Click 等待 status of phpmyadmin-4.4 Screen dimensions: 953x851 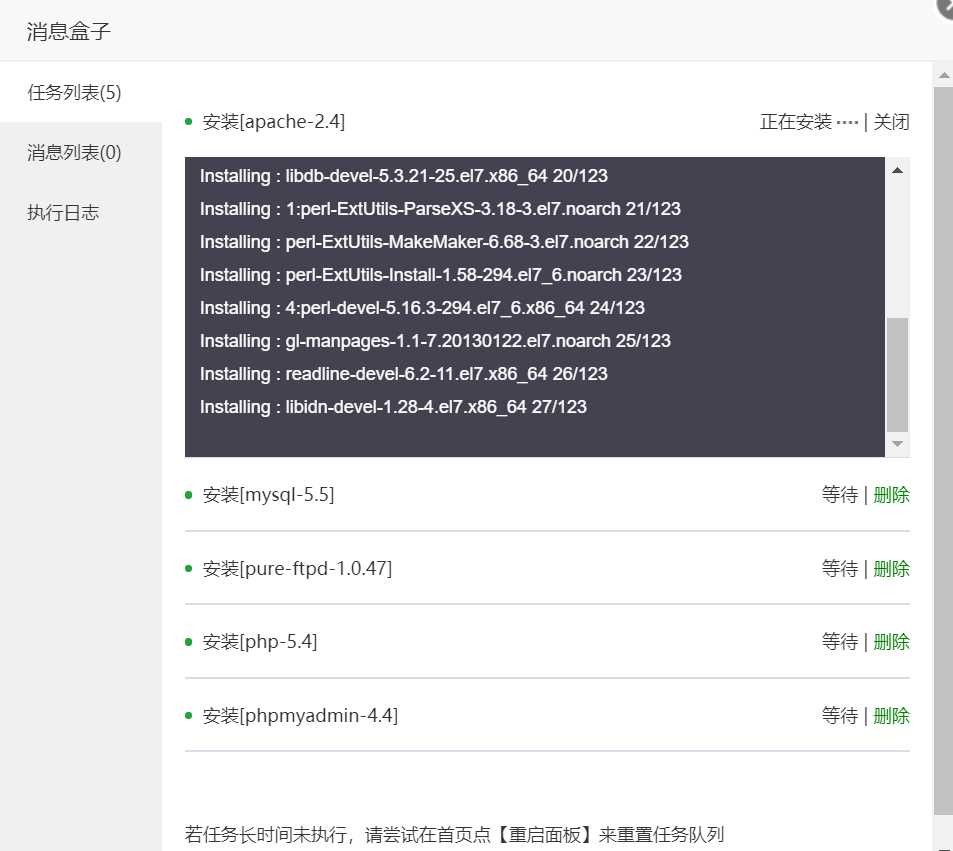pos(839,715)
